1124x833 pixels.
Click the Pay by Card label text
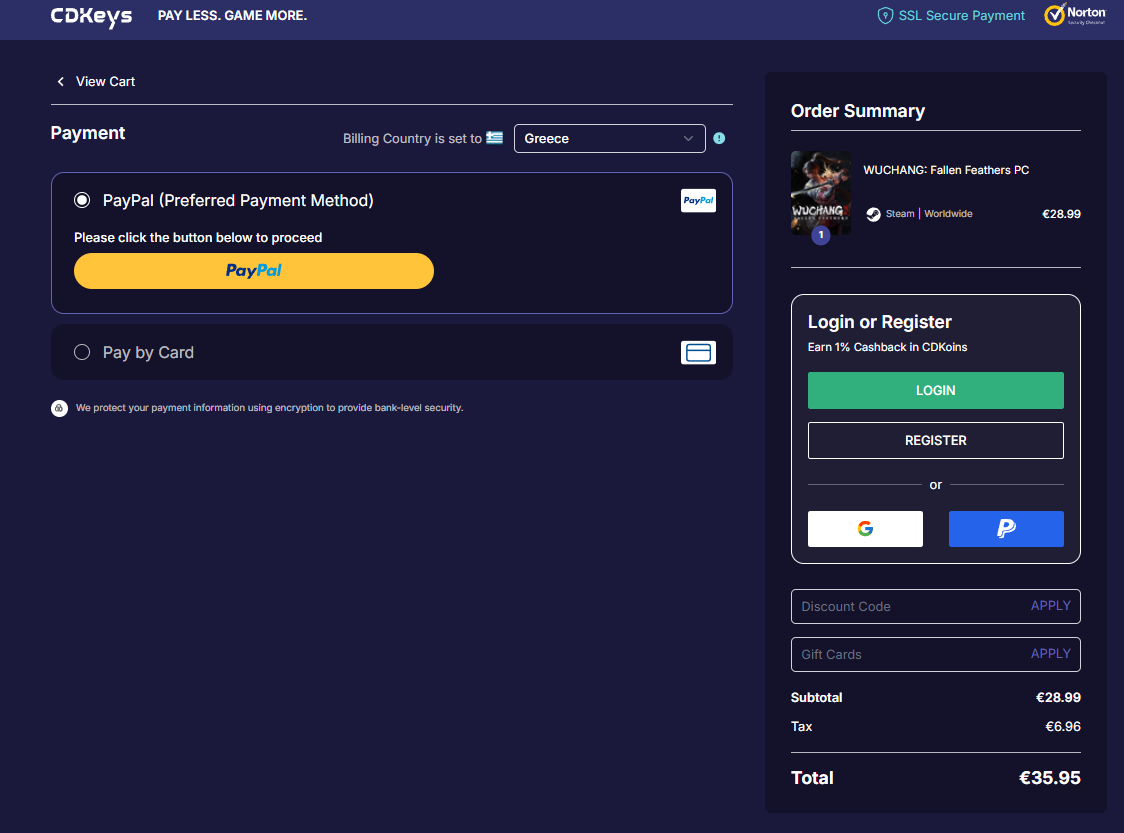coord(148,353)
